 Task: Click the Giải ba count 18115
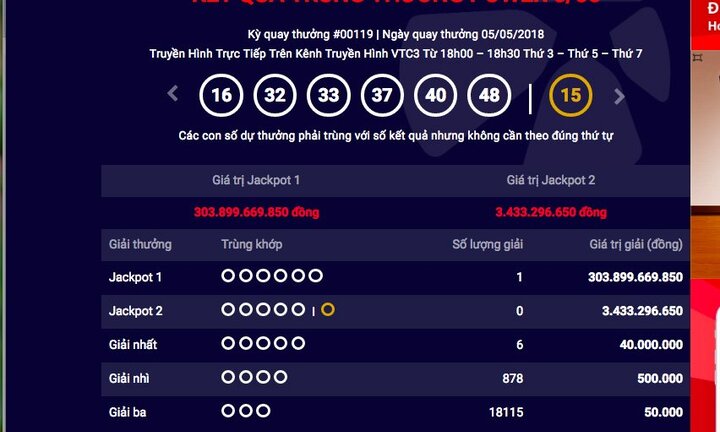coord(506,412)
